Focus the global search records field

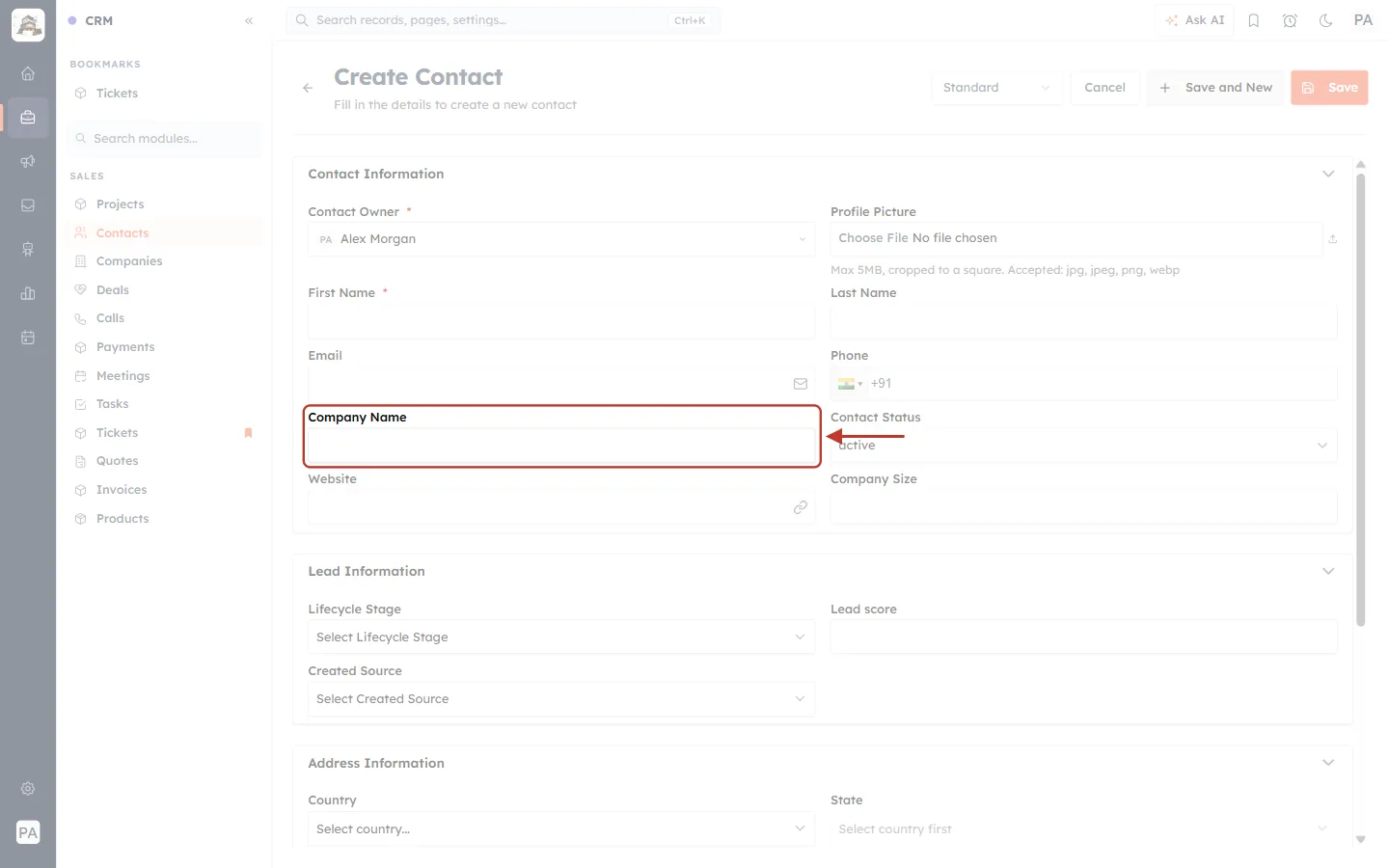(504, 20)
